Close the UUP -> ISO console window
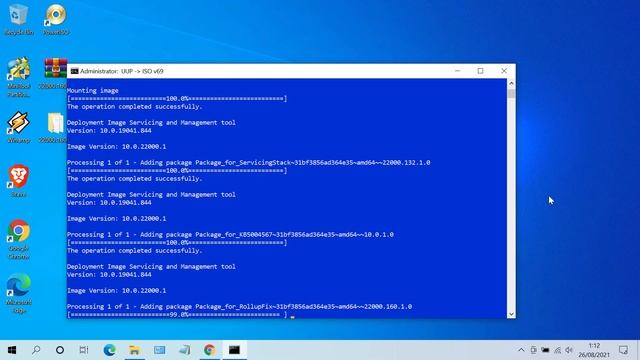 504,71
